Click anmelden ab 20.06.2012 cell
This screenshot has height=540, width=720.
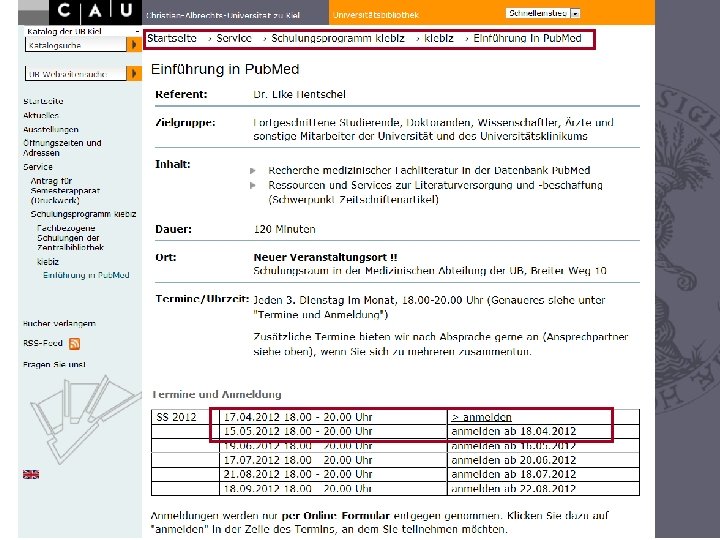pyautogui.click(x=543, y=460)
